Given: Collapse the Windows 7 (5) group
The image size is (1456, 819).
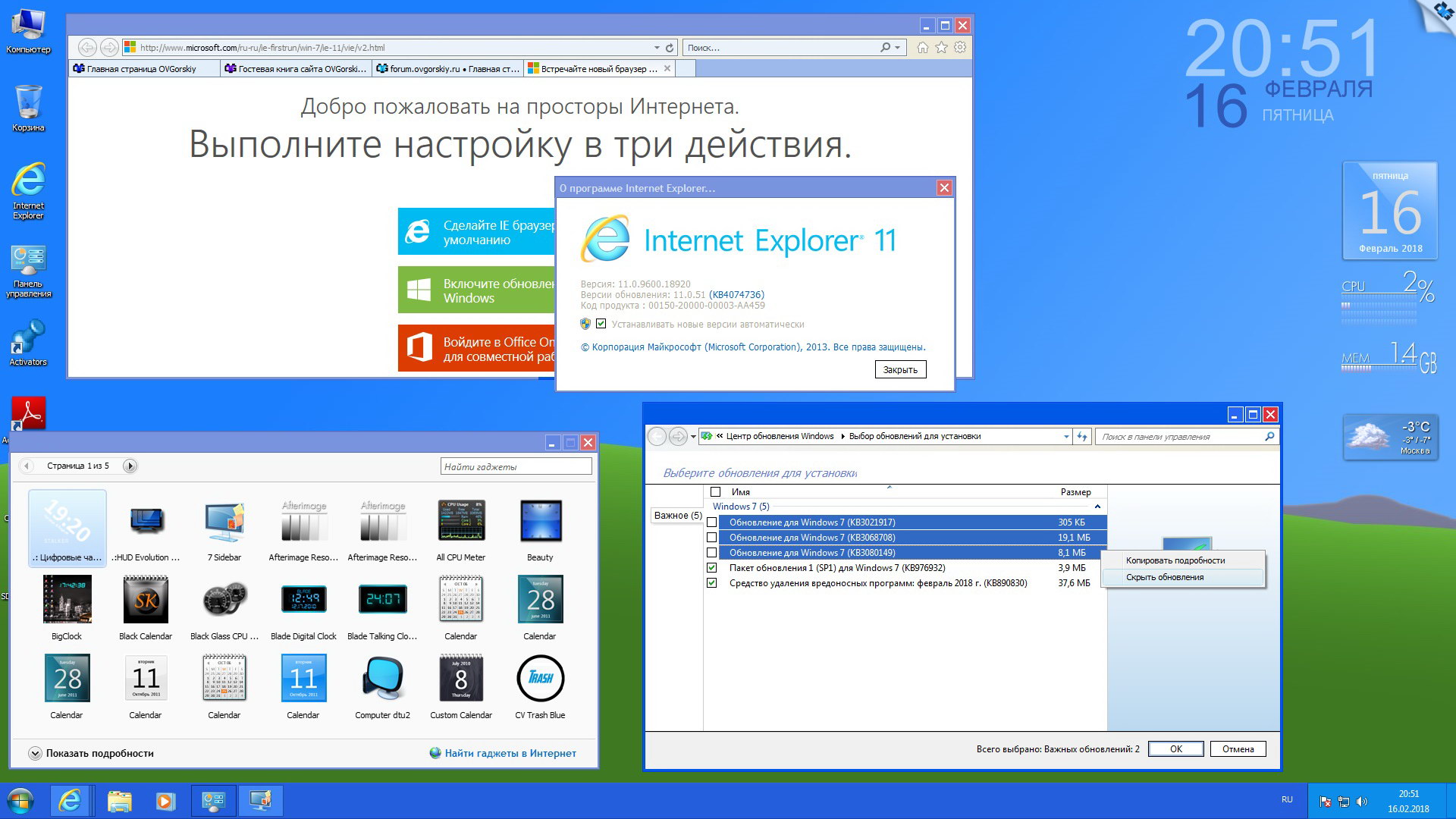Looking at the screenshot, I should click(x=1097, y=507).
